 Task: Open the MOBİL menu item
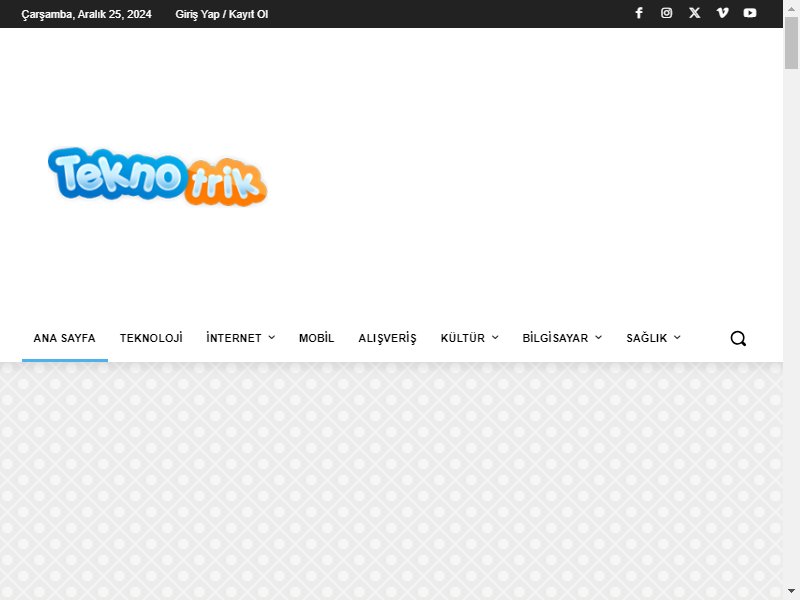pos(316,338)
